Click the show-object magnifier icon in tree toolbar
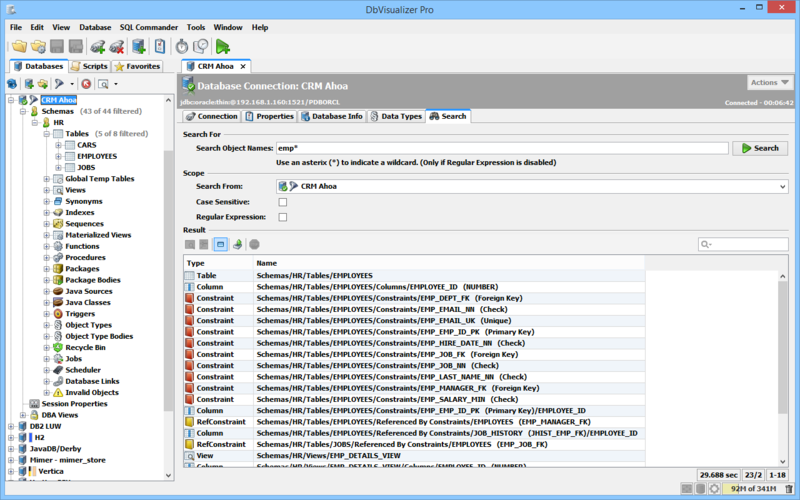 (x=103, y=84)
